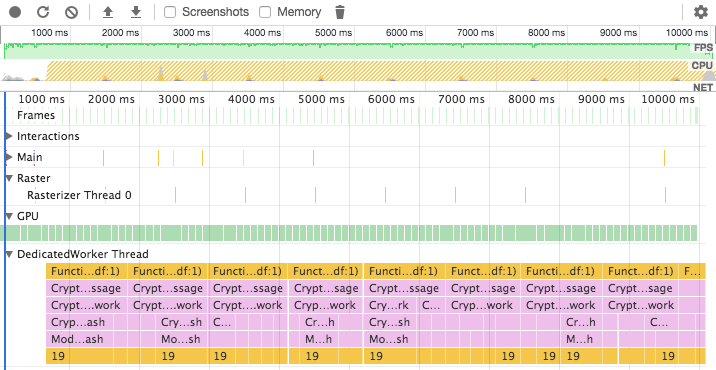Click the trash collect garbage icon

[340, 12]
